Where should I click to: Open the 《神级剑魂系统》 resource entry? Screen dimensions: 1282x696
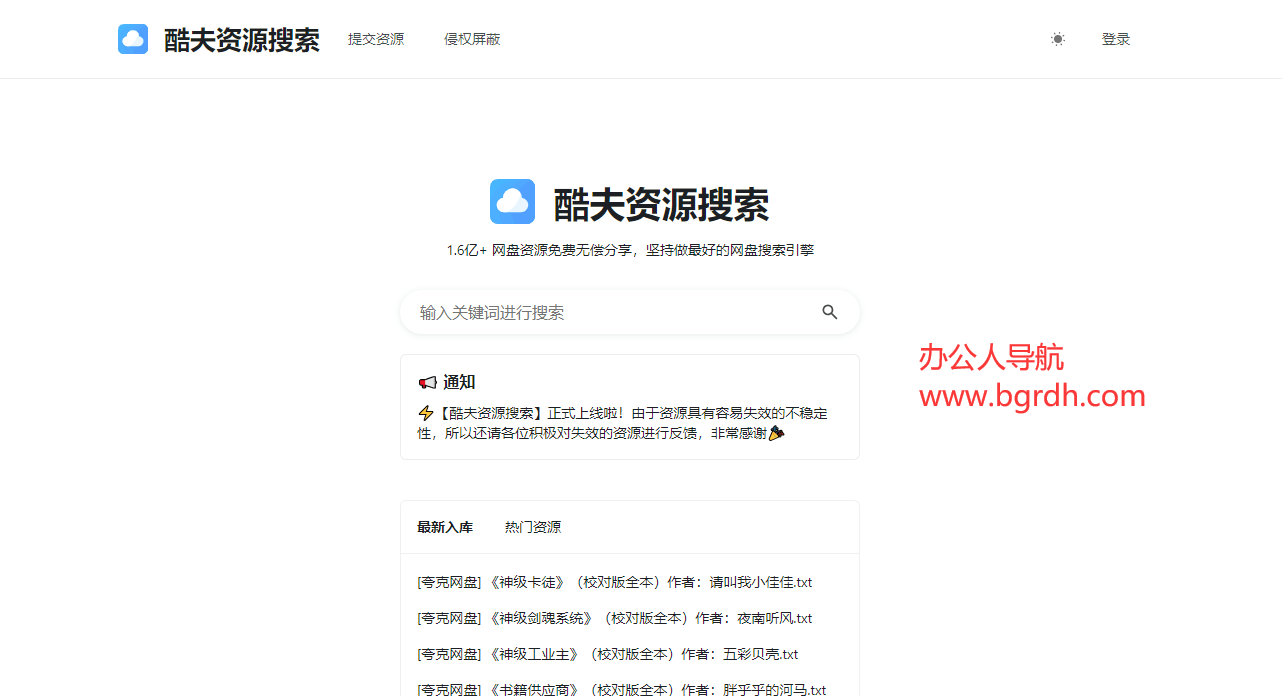pos(614,617)
